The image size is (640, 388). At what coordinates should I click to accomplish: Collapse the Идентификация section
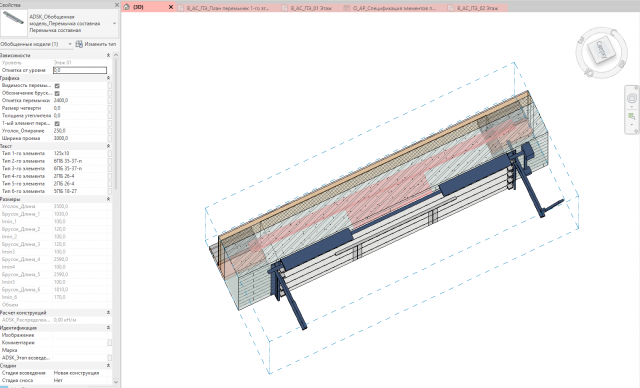(108, 328)
